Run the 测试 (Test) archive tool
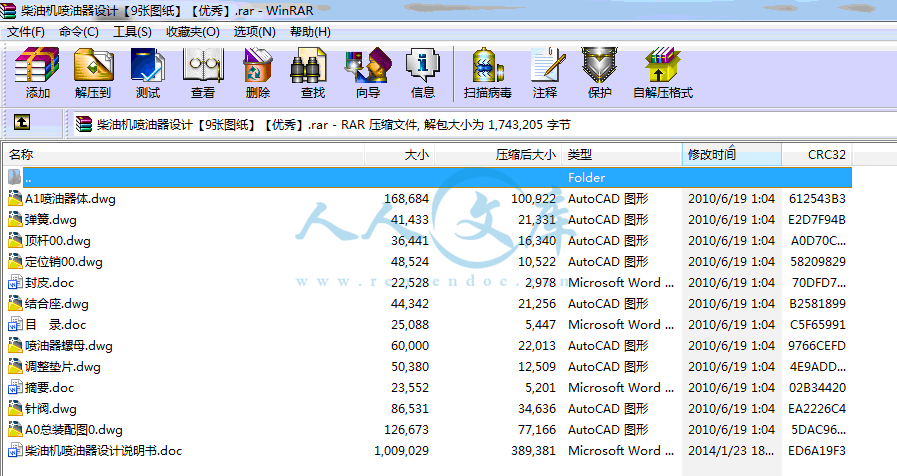This screenshot has width=897, height=476. pyautogui.click(x=148, y=65)
